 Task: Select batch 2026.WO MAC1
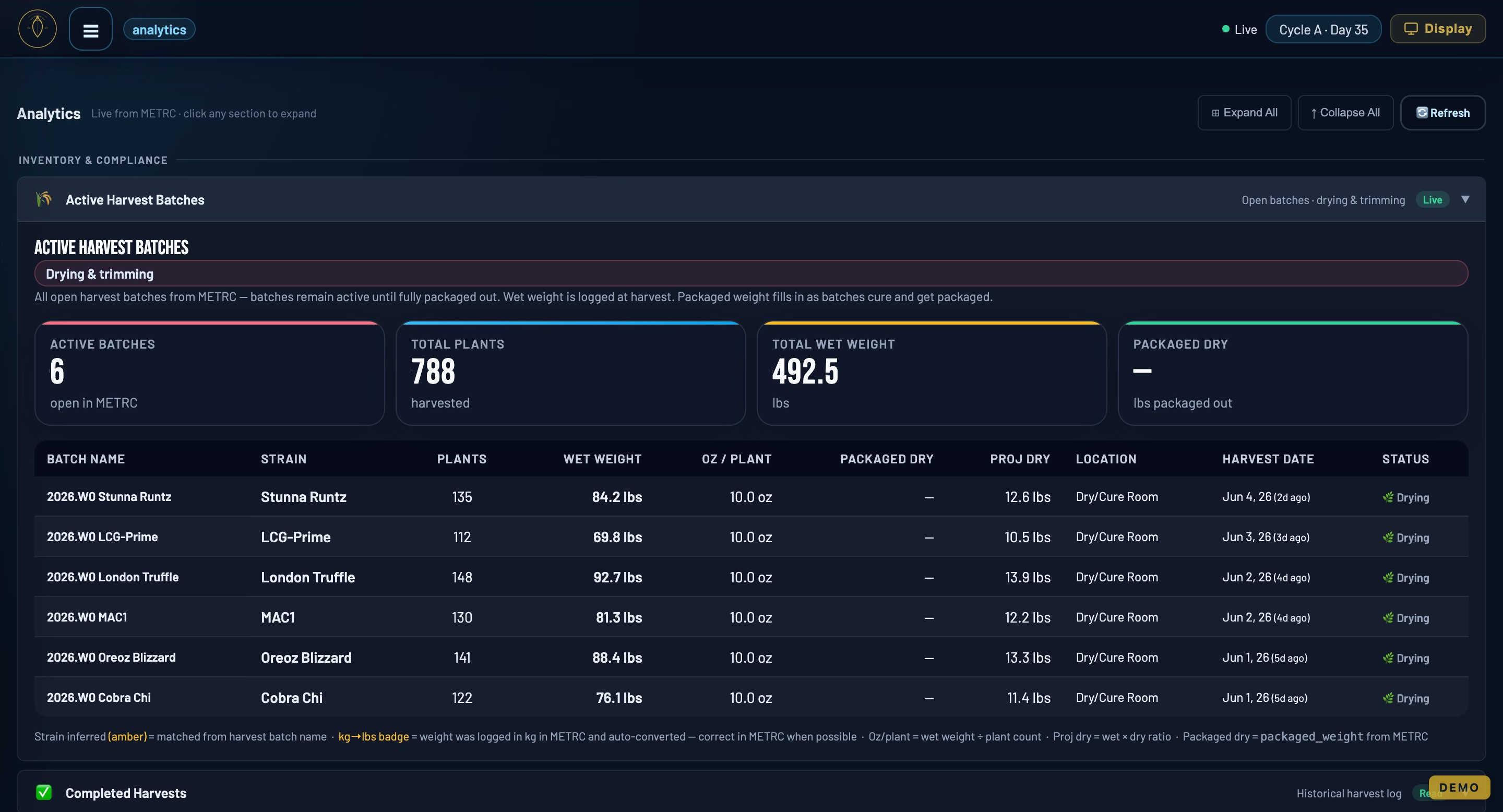[87, 617]
